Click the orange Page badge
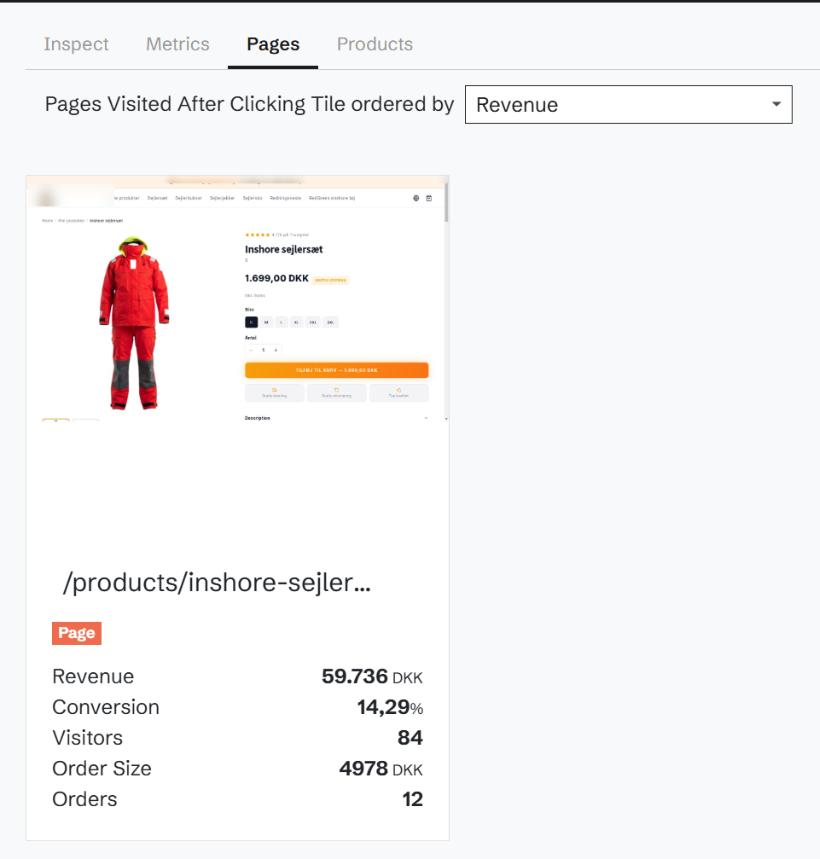 pyautogui.click(x=77, y=633)
